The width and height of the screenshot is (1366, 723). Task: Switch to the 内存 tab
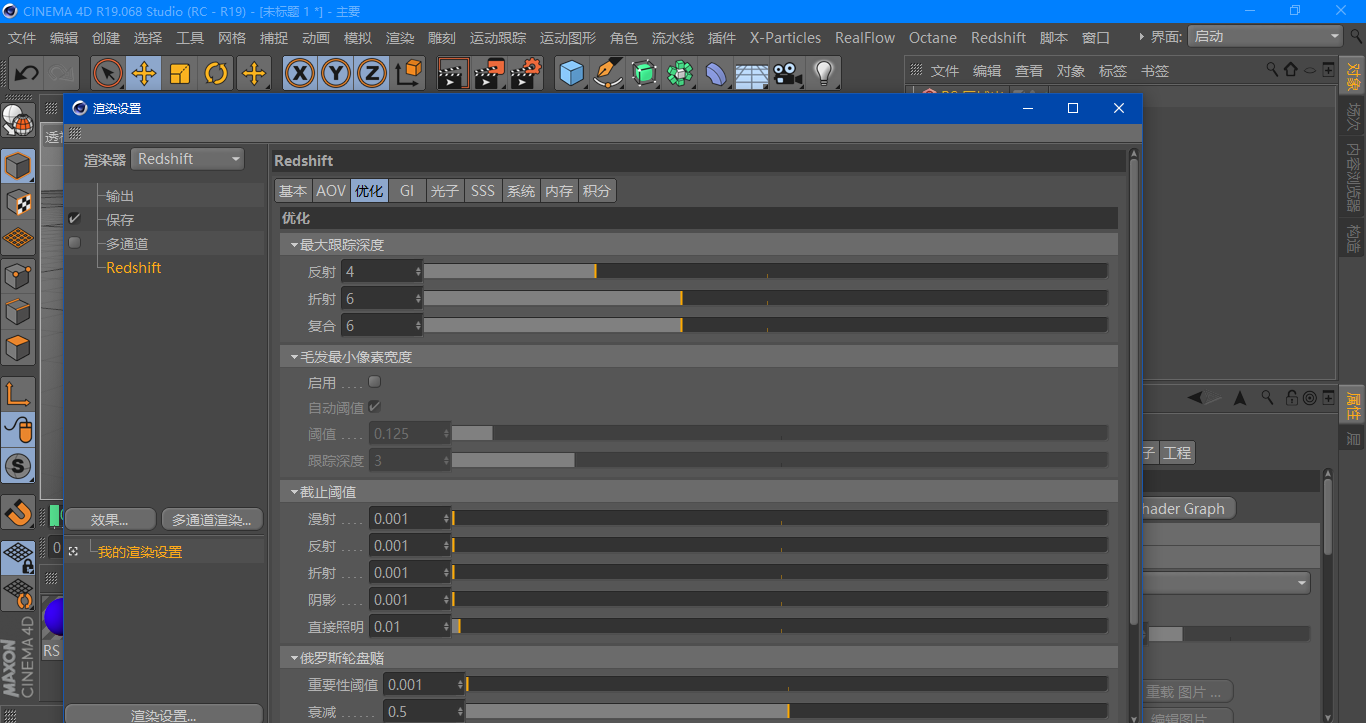(559, 191)
